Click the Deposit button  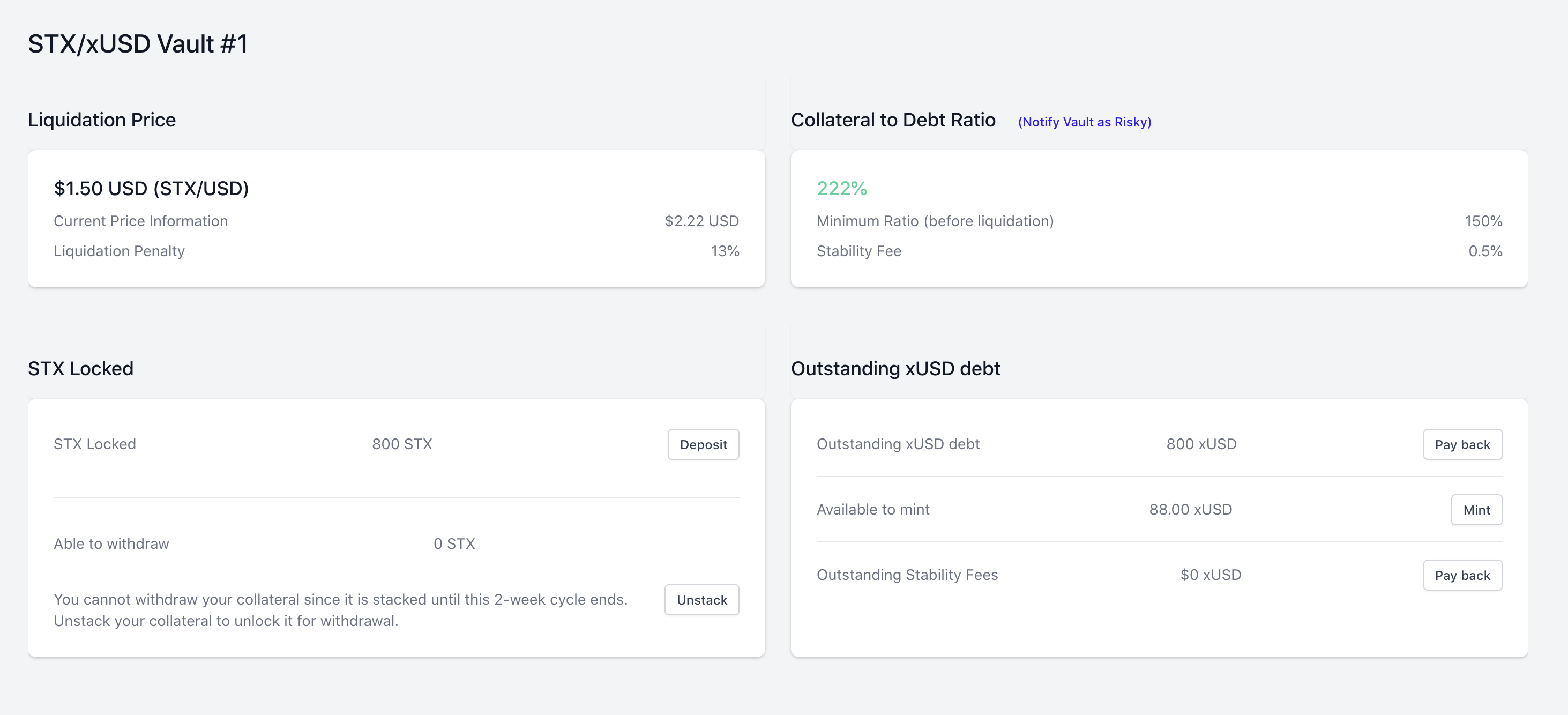[703, 444]
